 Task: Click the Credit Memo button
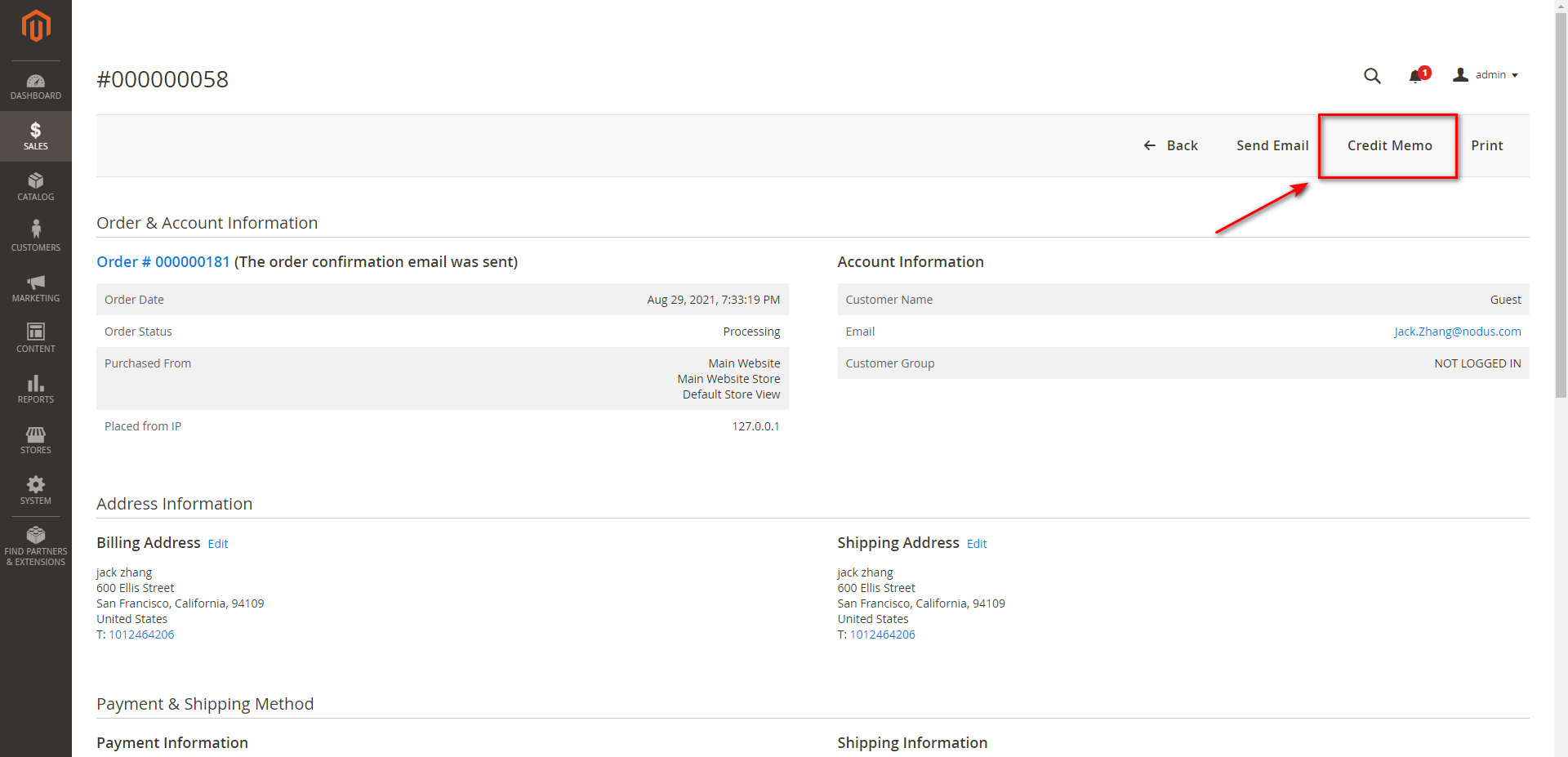coord(1389,145)
